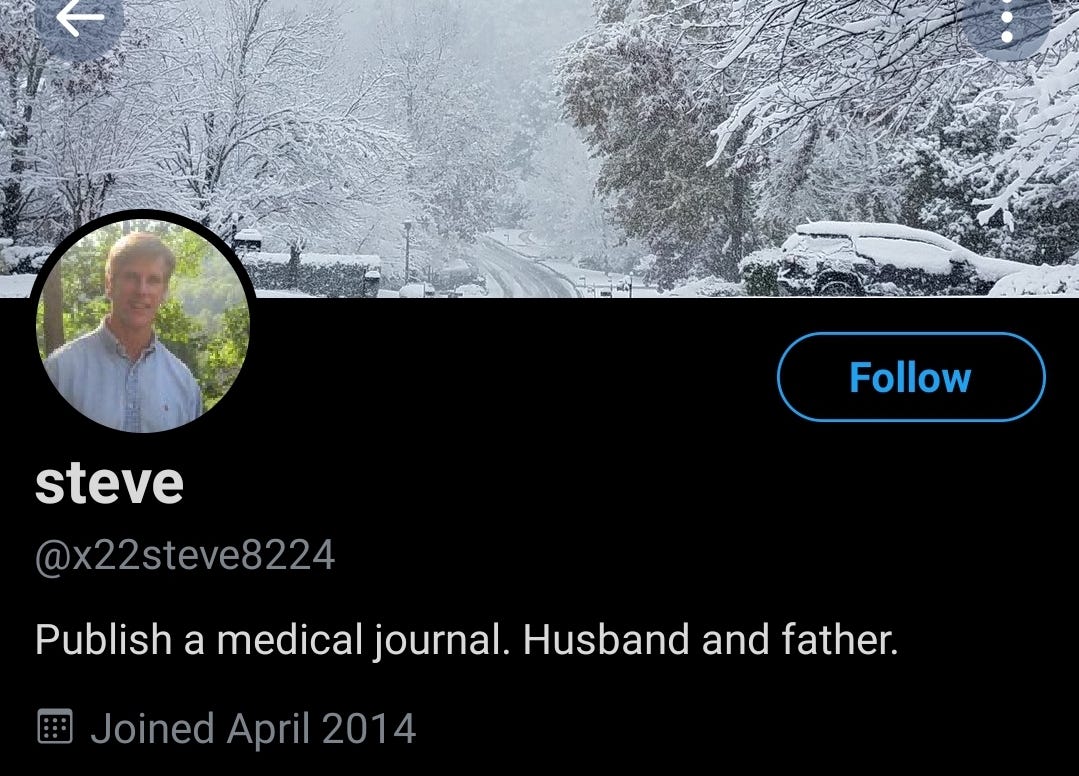1079x776 pixels.
Task: Tap the snowy road in the banner
Action: (520, 268)
